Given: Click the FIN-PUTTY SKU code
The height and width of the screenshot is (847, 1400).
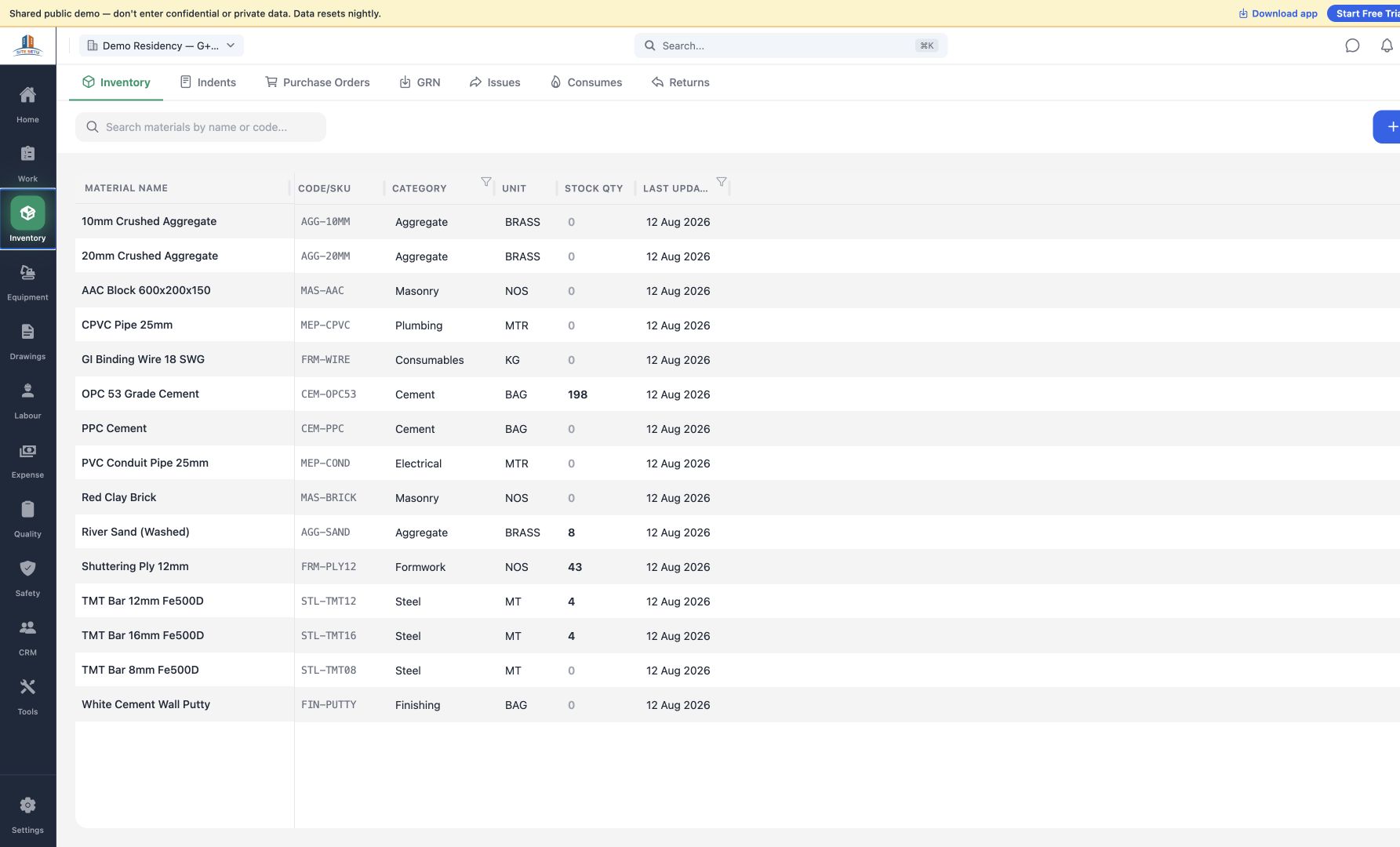Looking at the screenshot, I should (329, 705).
